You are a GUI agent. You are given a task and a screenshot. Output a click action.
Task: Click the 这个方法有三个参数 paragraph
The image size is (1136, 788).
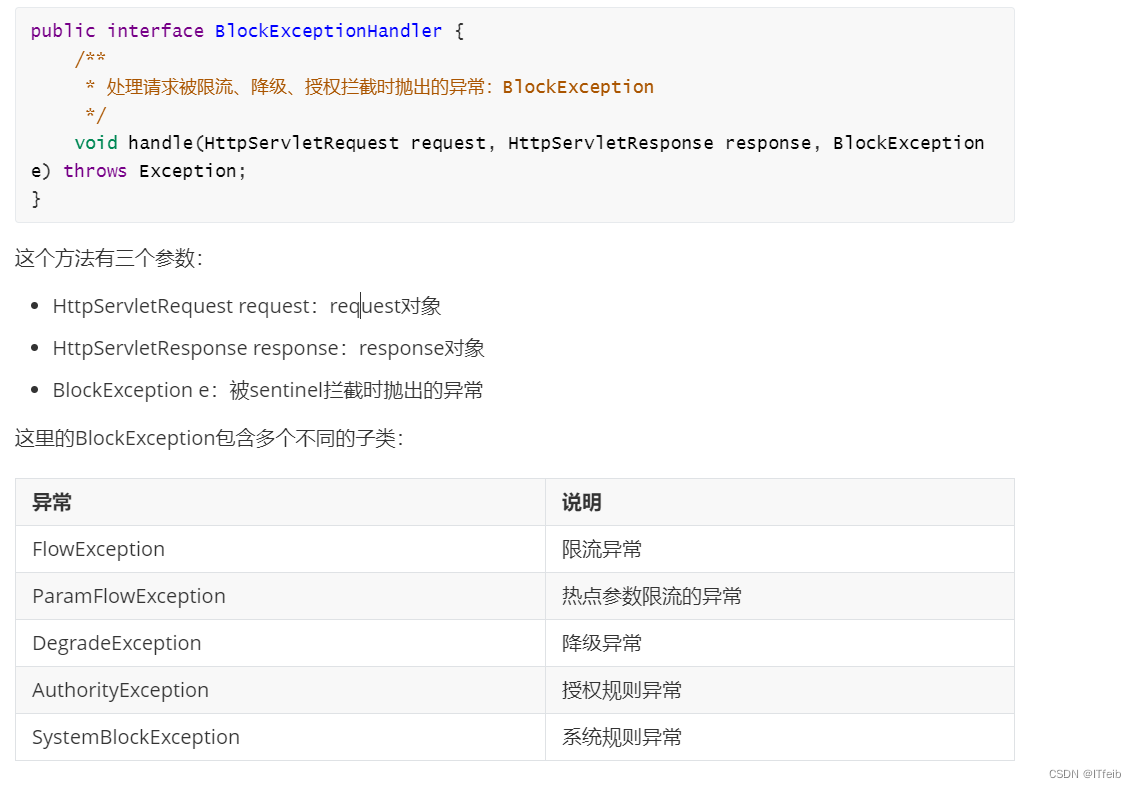[109, 258]
